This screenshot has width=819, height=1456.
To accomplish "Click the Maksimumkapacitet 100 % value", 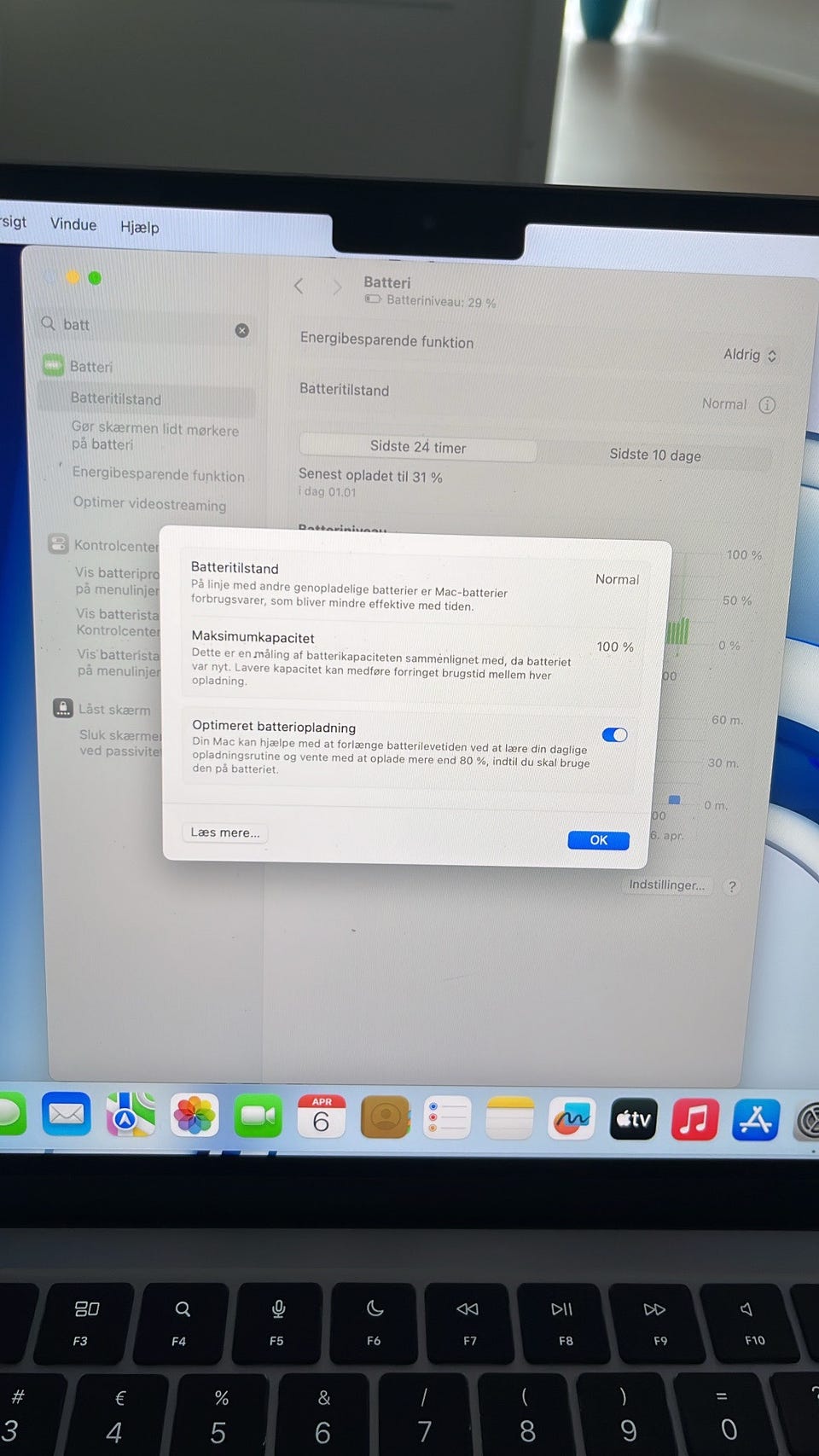I will coord(615,647).
